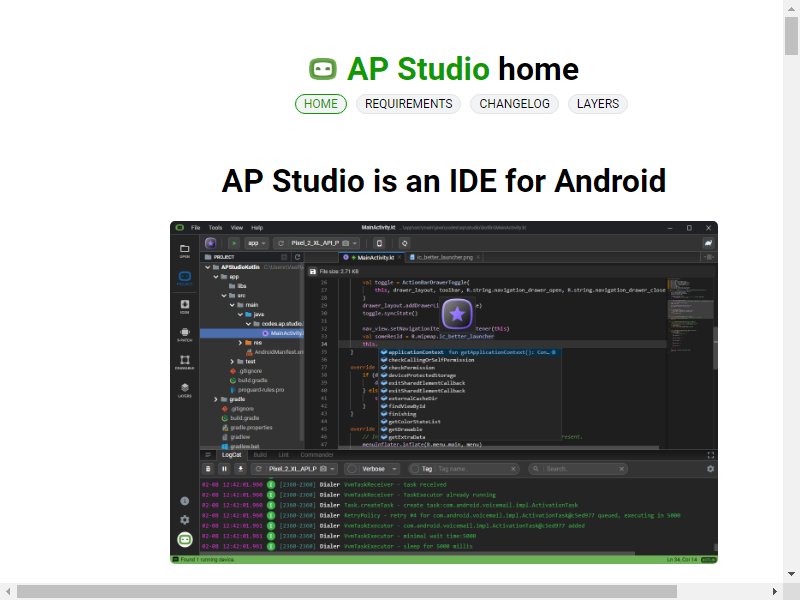Image resolution: width=800 pixels, height=600 pixels.
Task: Open the View menu
Action: 237,228
